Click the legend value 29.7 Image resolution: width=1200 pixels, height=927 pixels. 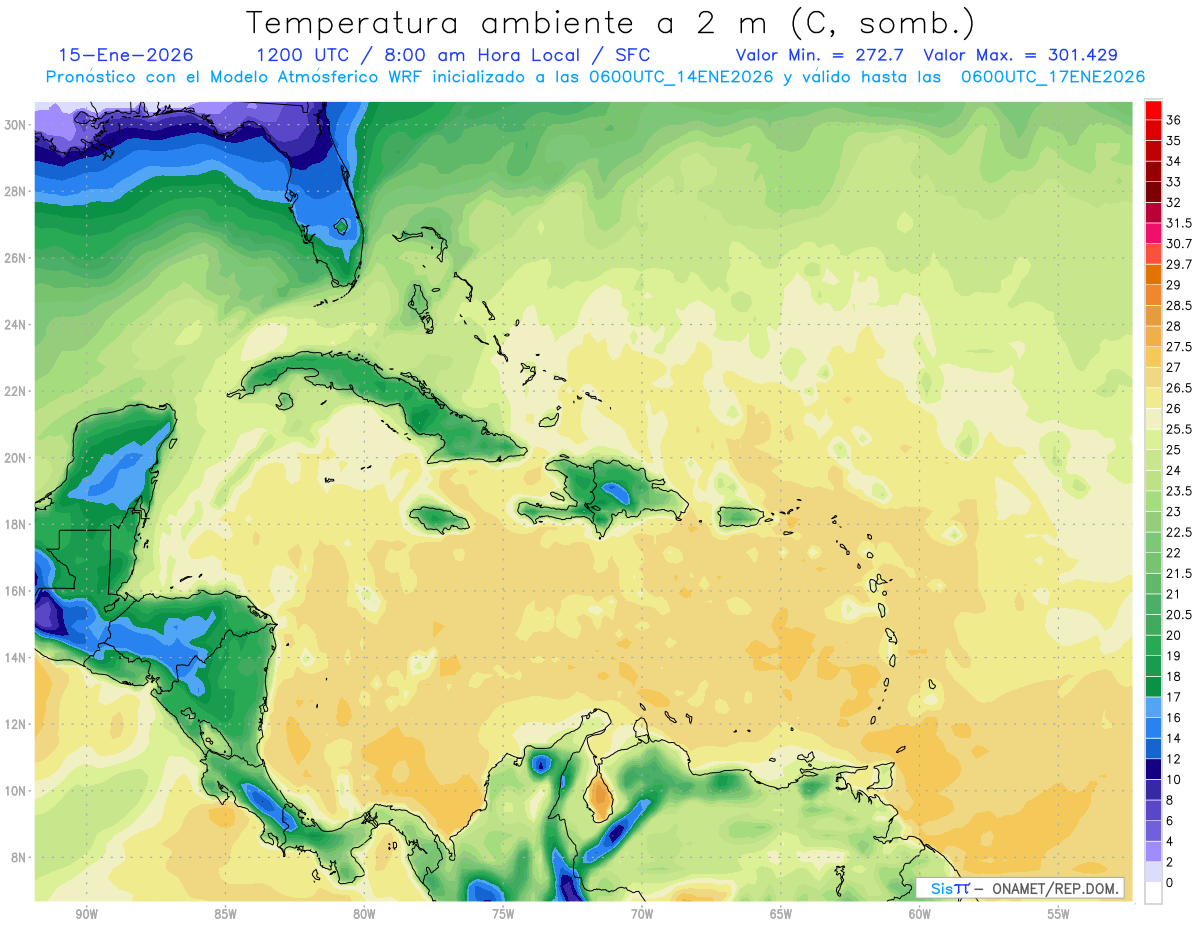(x=1179, y=264)
